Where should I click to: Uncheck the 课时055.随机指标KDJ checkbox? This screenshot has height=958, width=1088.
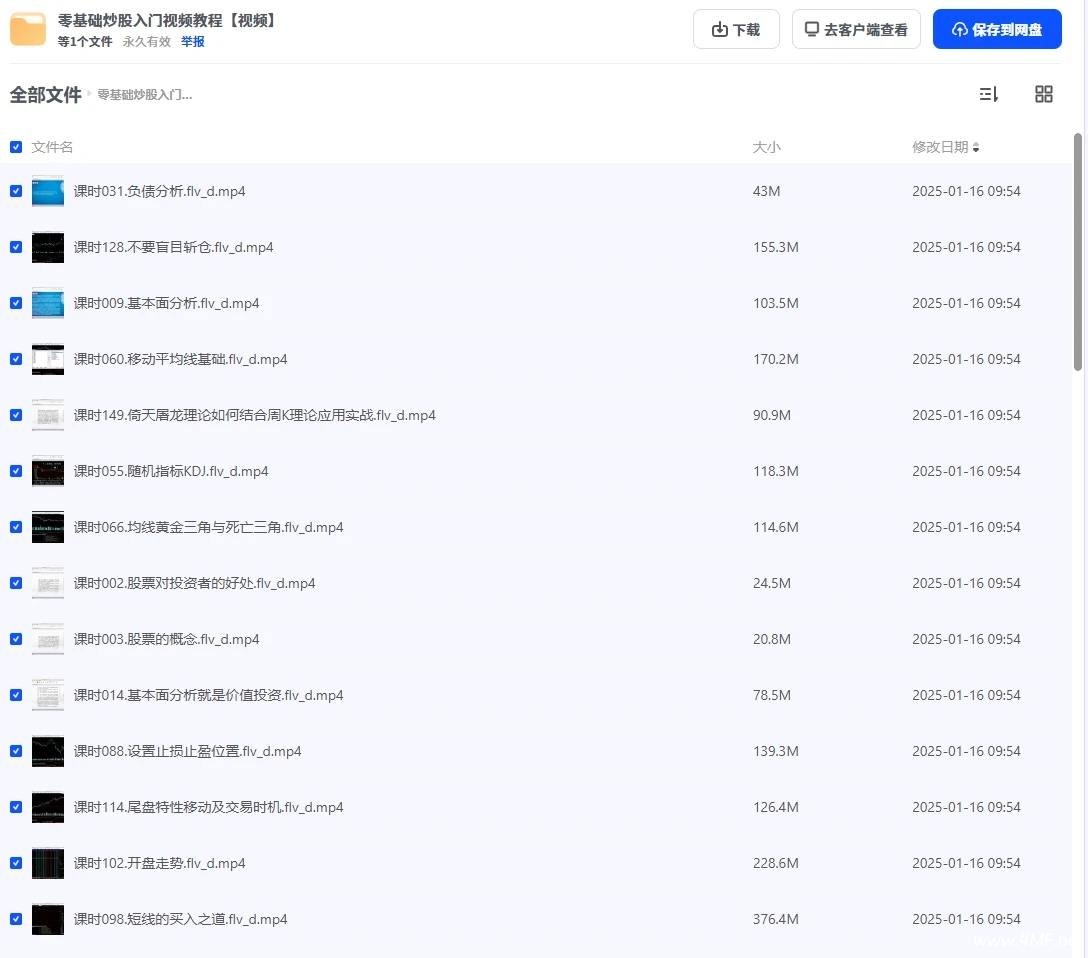(16, 471)
